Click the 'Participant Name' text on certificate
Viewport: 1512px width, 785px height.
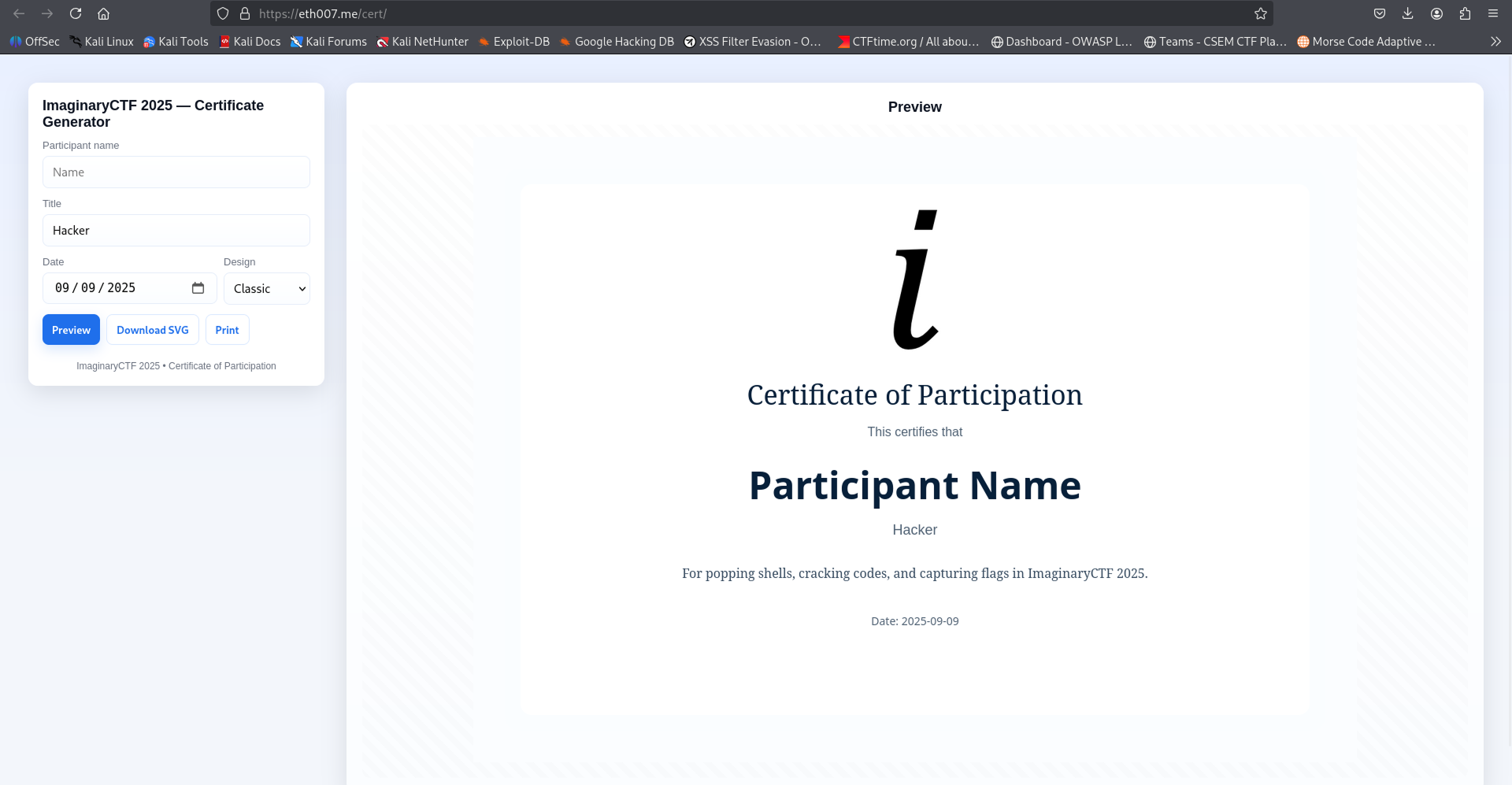click(915, 485)
